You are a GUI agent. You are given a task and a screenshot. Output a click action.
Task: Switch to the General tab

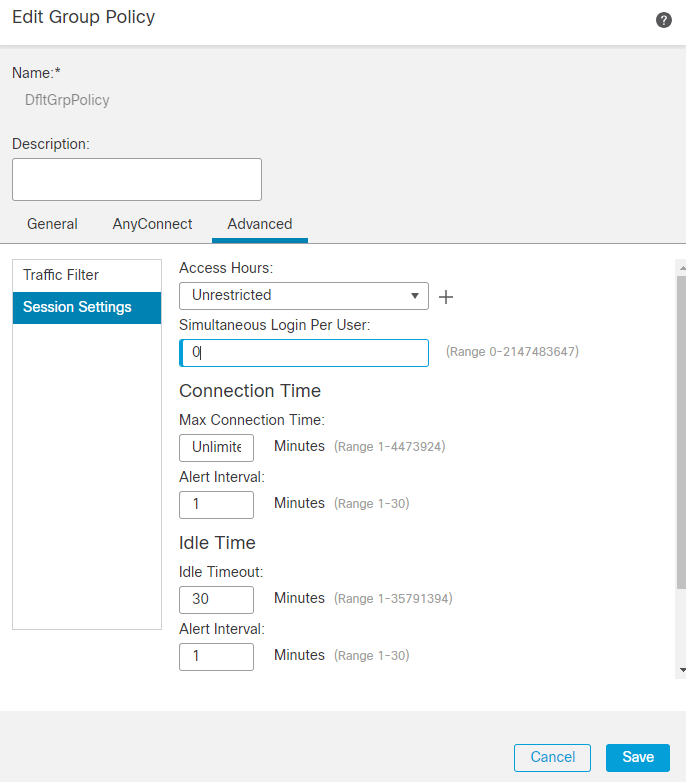[x=52, y=224]
